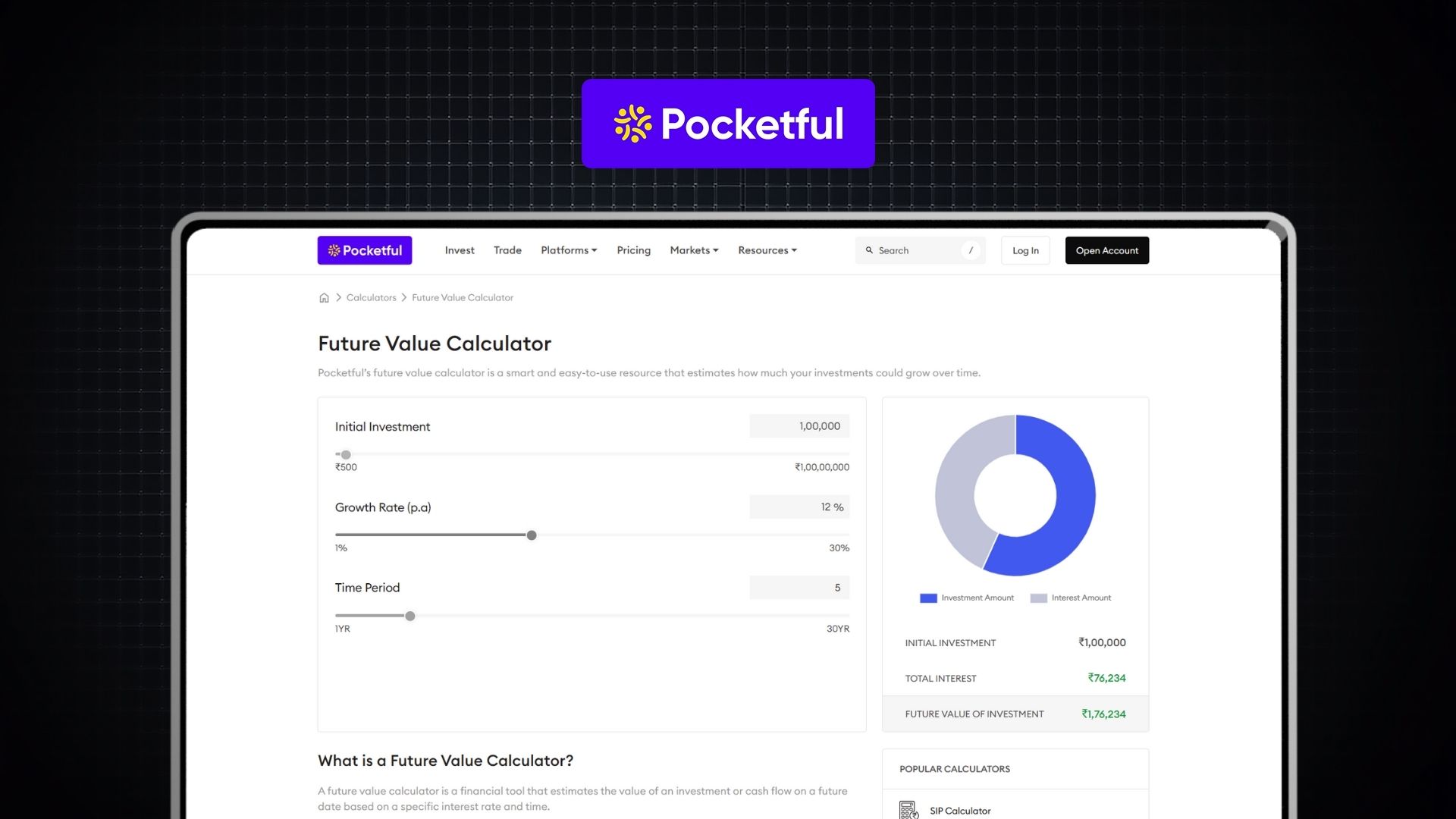Switch to the Invest menu item
The width and height of the screenshot is (1456, 819).
pos(460,250)
